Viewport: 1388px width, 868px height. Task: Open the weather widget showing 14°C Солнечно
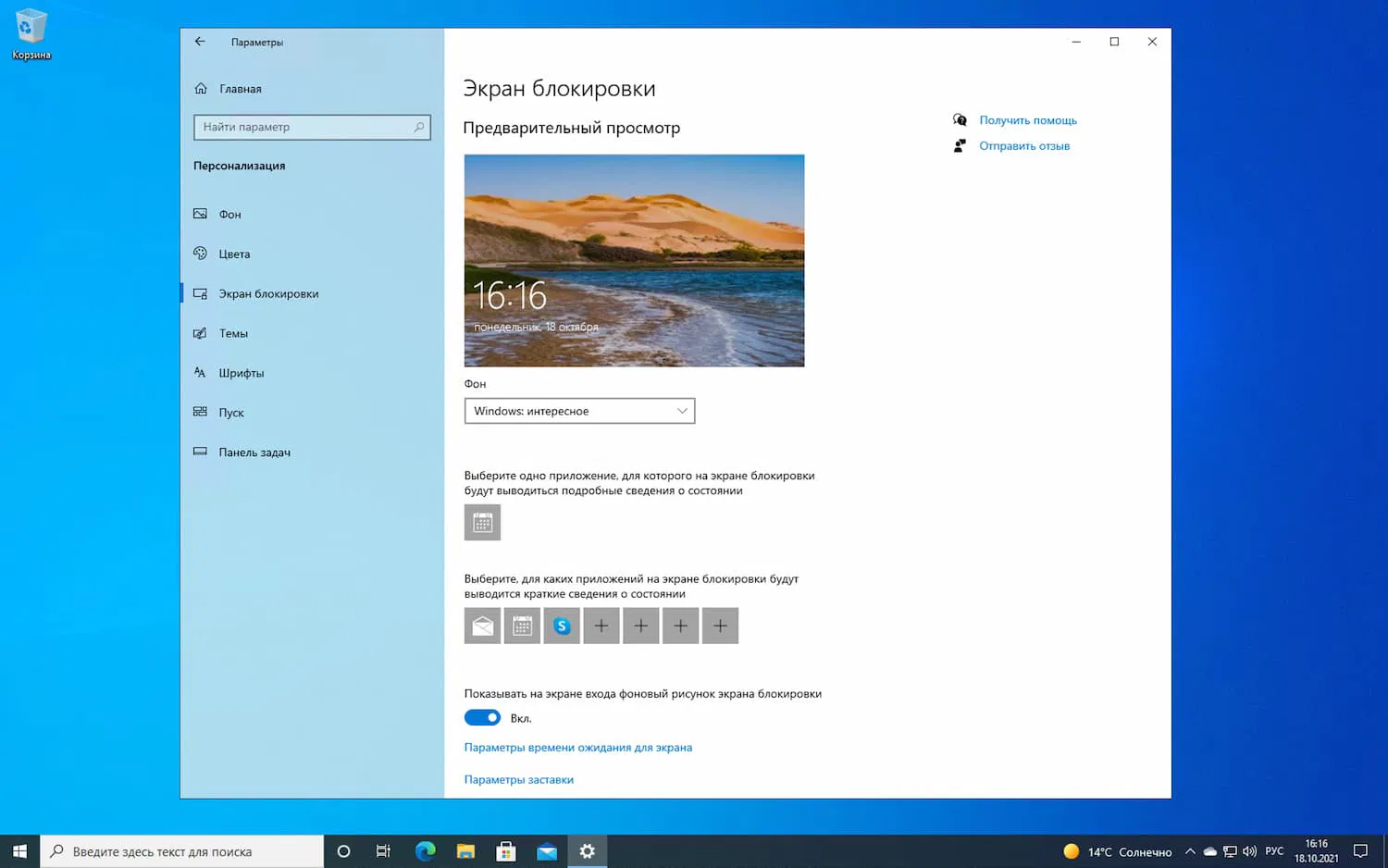pyautogui.click(x=1118, y=851)
